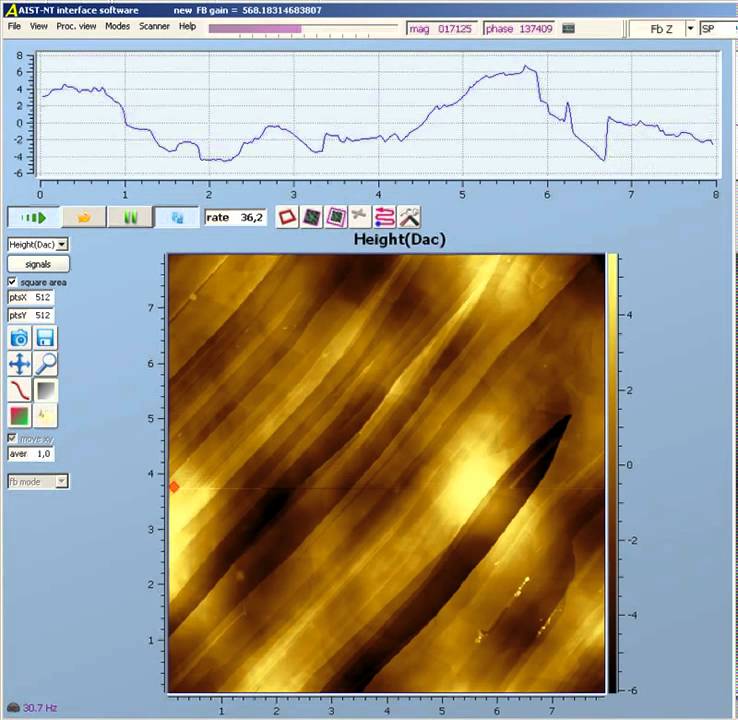Click the dark green rotated image icon
The height and width of the screenshot is (720, 738).
(x=311, y=217)
